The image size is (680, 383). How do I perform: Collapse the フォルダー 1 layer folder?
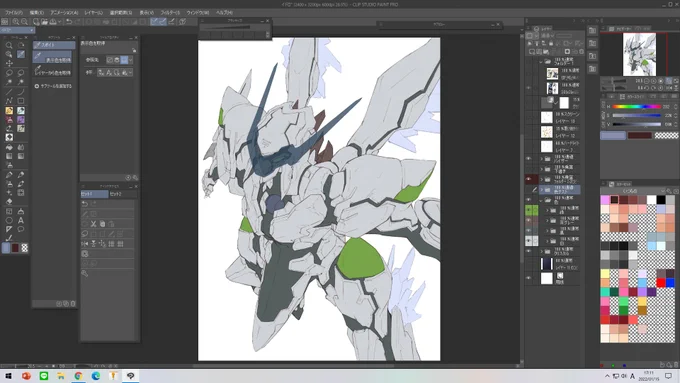pos(541,62)
